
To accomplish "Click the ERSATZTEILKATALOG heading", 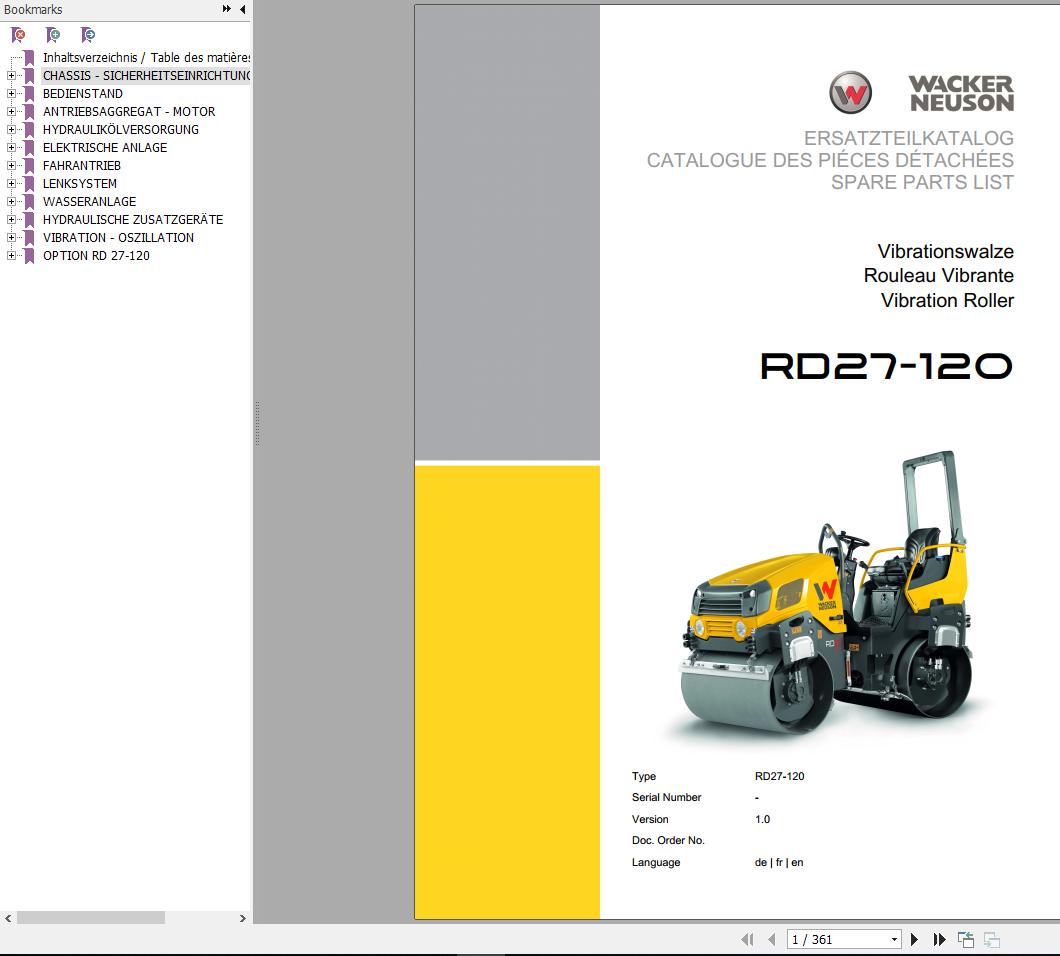I will click(x=909, y=138).
